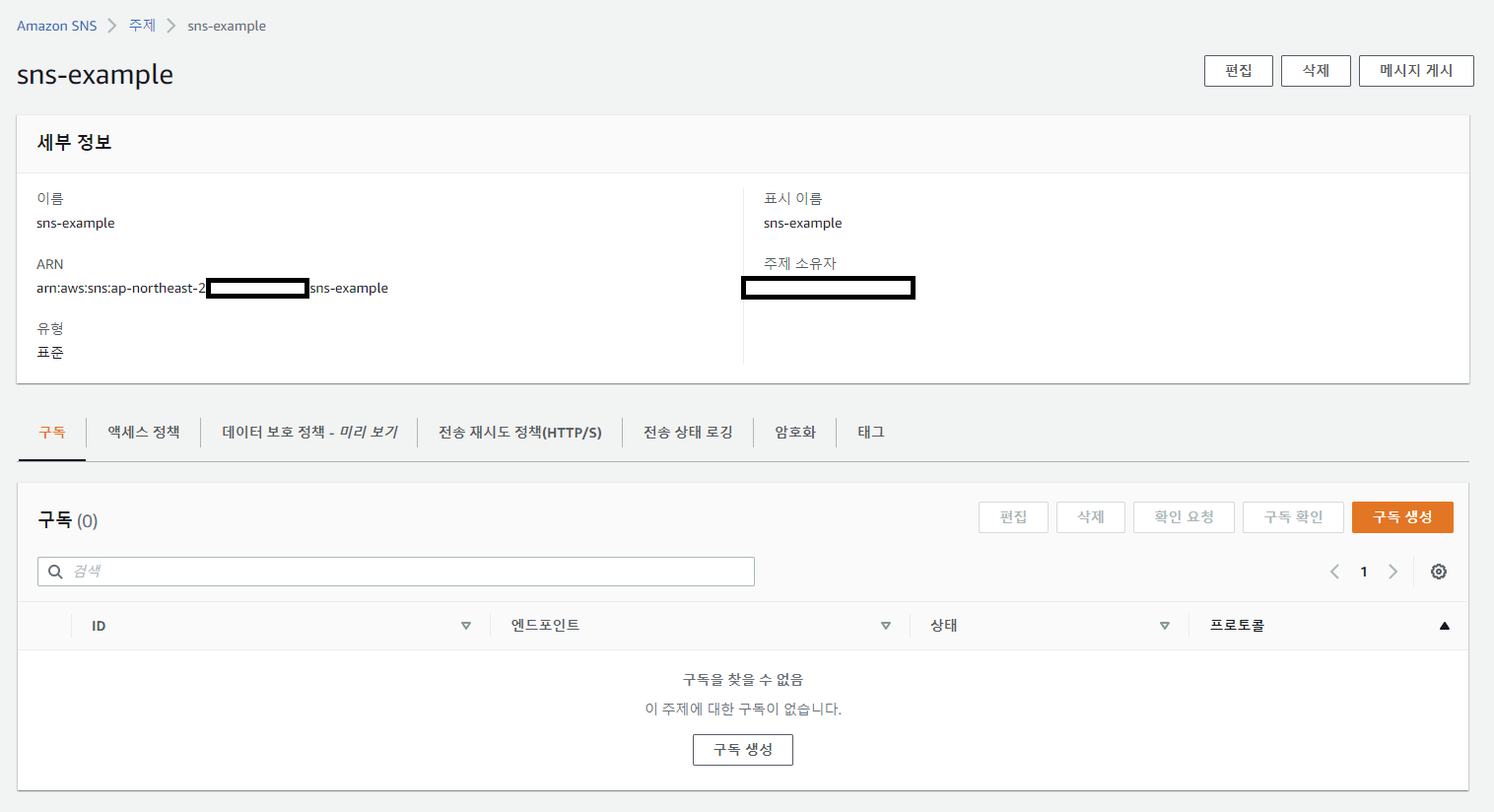Click 상태 column header
The width and height of the screenshot is (1494, 812).
click(944, 626)
